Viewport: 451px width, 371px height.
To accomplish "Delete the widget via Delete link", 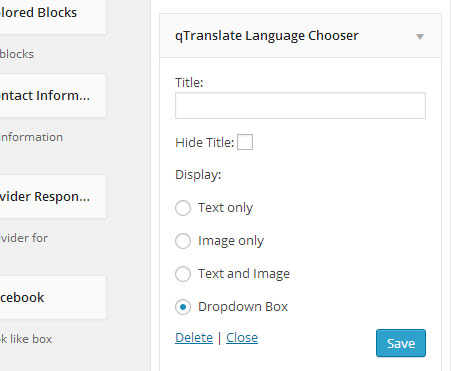I will [x=194, y=338].
